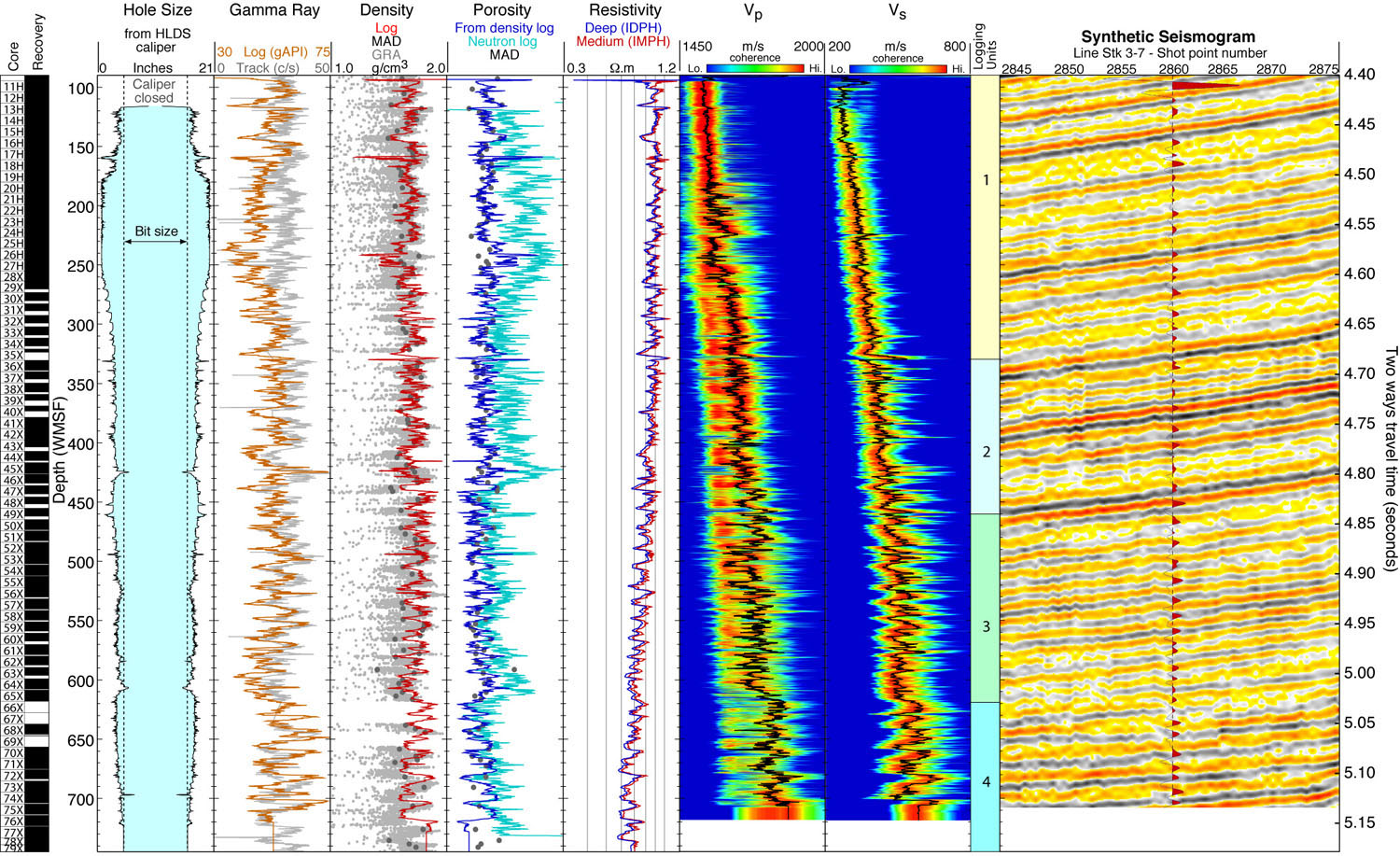The image size is (1400, 856).
Task: Click core label 20H
Action: pyautogui.click(x=13, y=189)
